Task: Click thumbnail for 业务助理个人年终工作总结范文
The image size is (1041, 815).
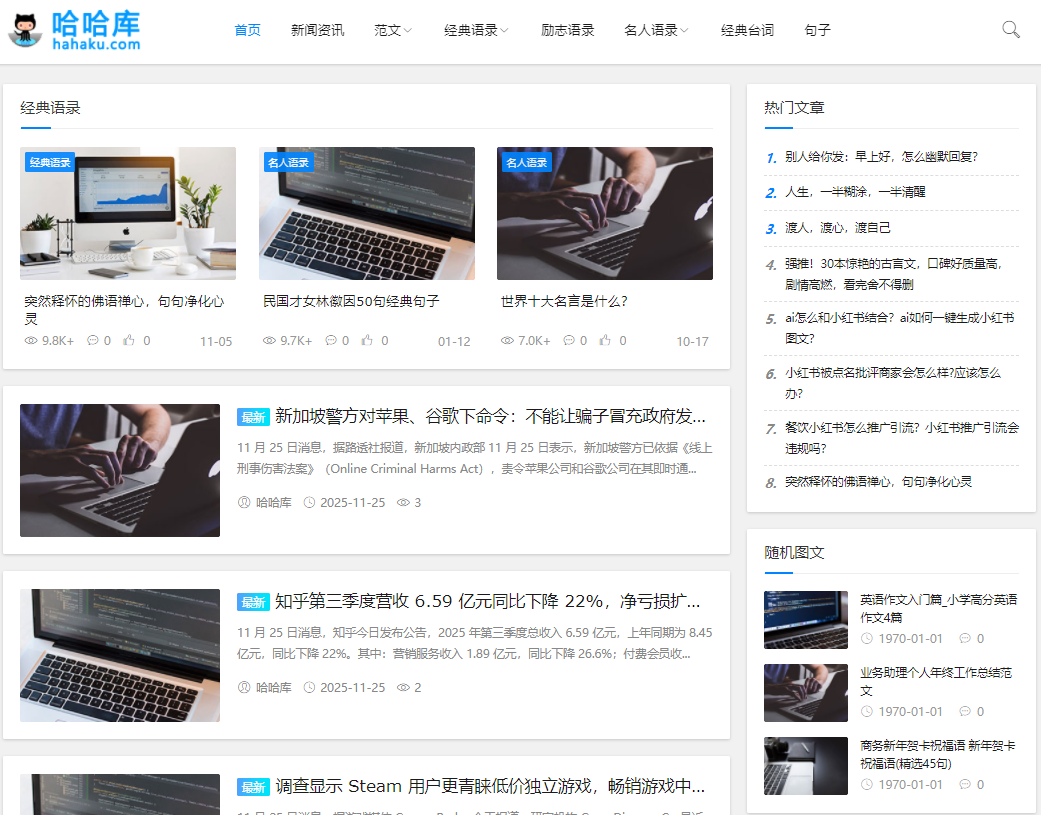Action: point(805,693)
